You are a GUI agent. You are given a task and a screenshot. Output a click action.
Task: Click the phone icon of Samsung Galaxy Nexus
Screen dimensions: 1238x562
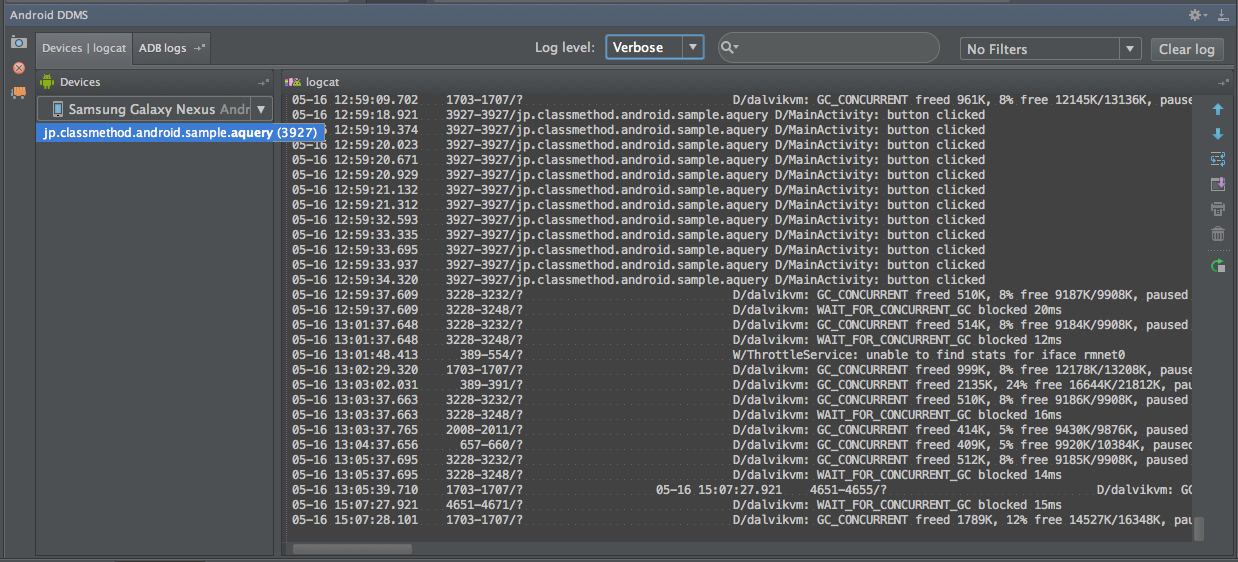(57, 109)
